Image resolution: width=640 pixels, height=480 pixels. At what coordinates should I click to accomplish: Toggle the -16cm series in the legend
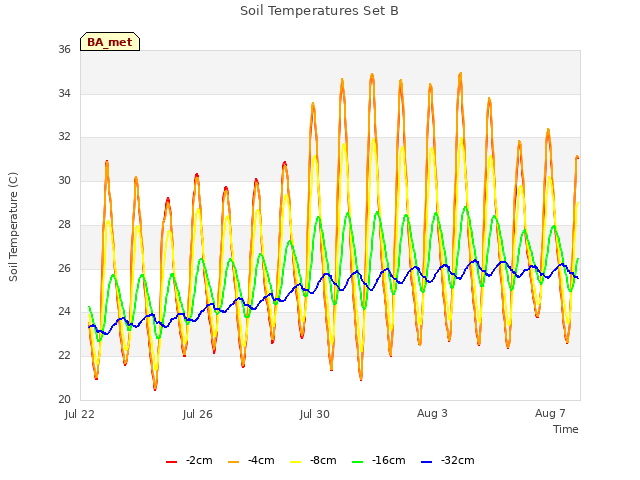tap(379, 461)
